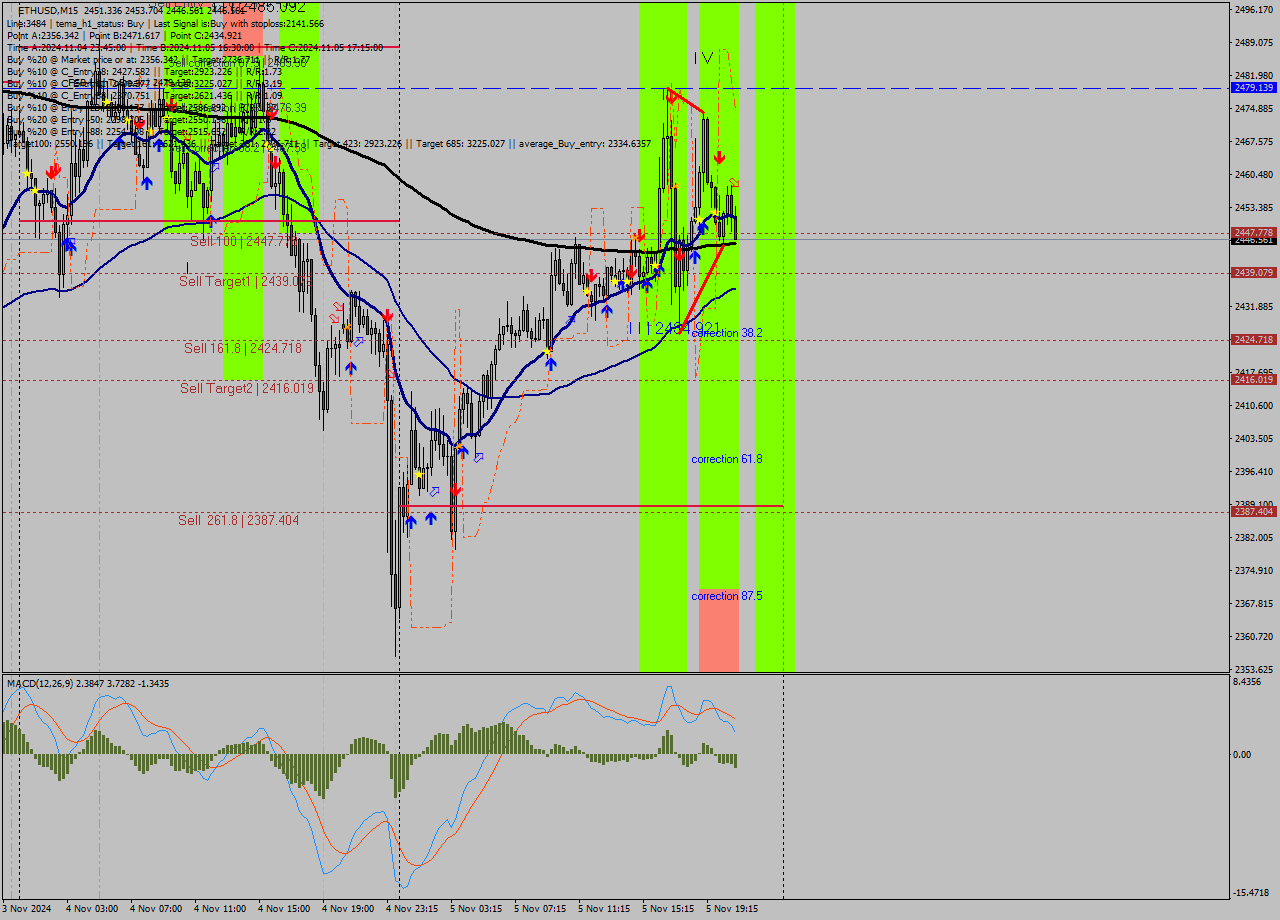Click the 'Sell 100 | 2447.778' level label

[243, 241]
